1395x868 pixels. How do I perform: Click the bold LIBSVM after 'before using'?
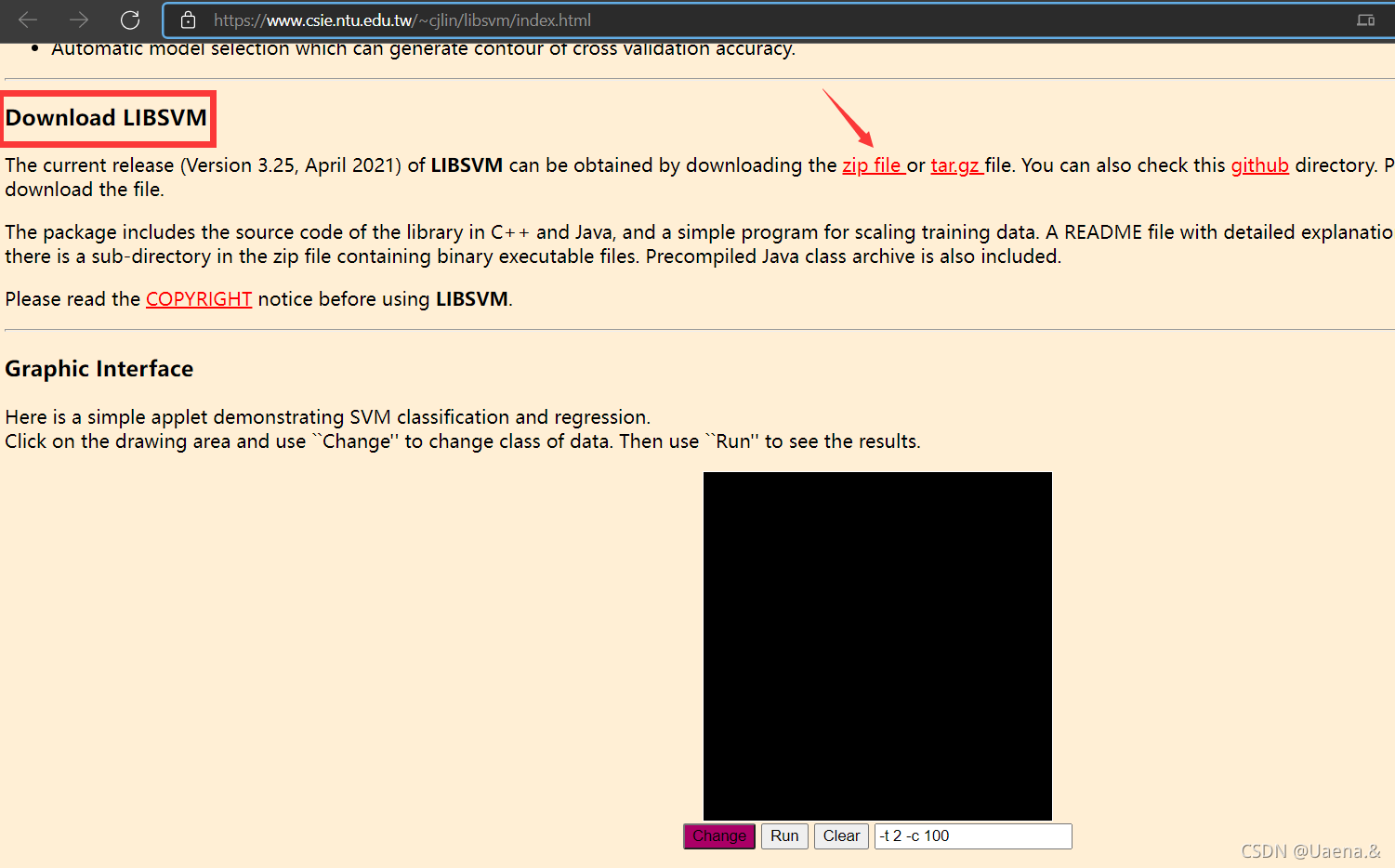click(x=472, y=299)
